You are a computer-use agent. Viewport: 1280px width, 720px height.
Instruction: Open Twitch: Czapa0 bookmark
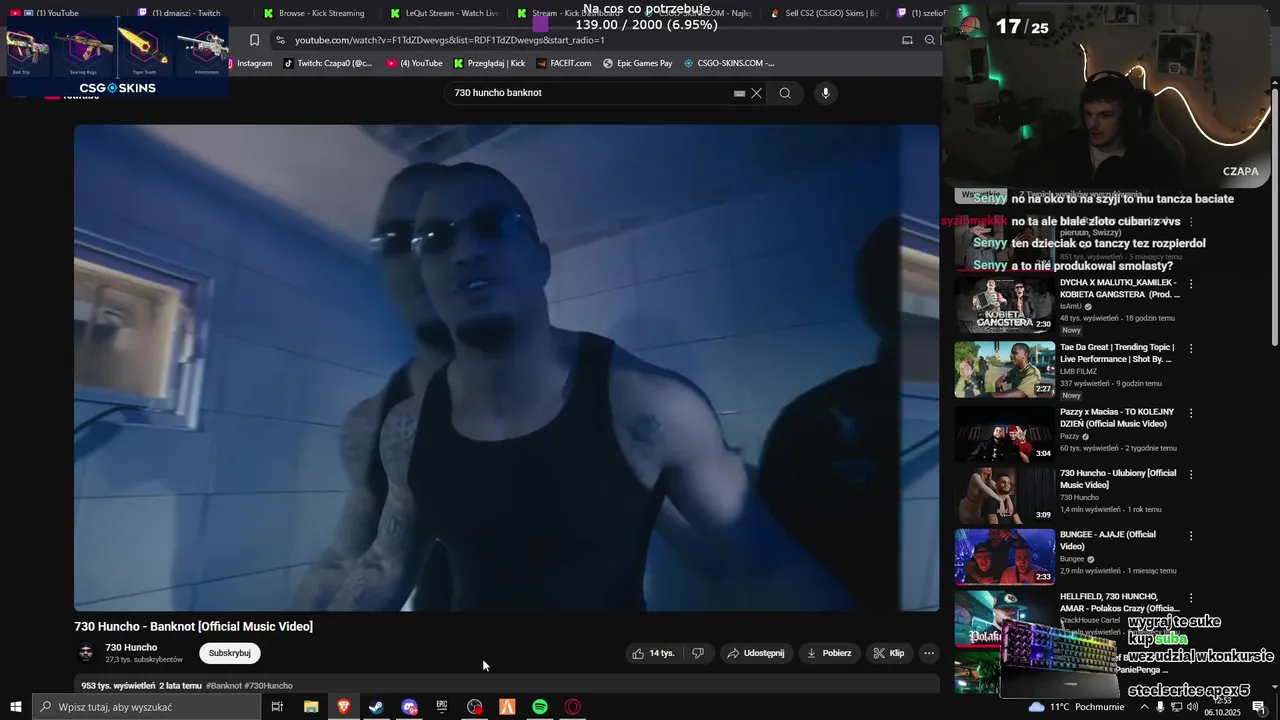(327, 63)
